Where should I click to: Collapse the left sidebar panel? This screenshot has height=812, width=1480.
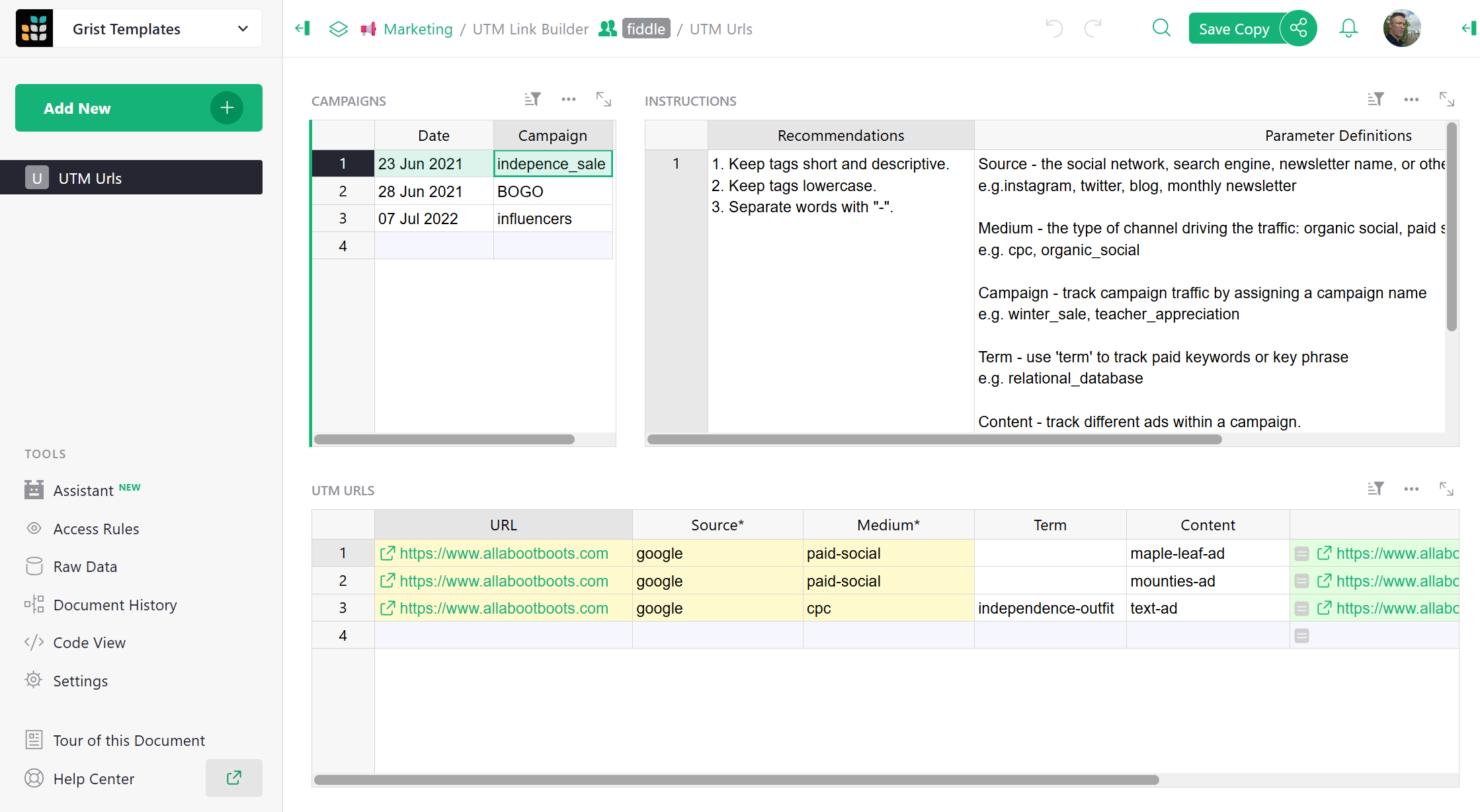pos(303,28)
